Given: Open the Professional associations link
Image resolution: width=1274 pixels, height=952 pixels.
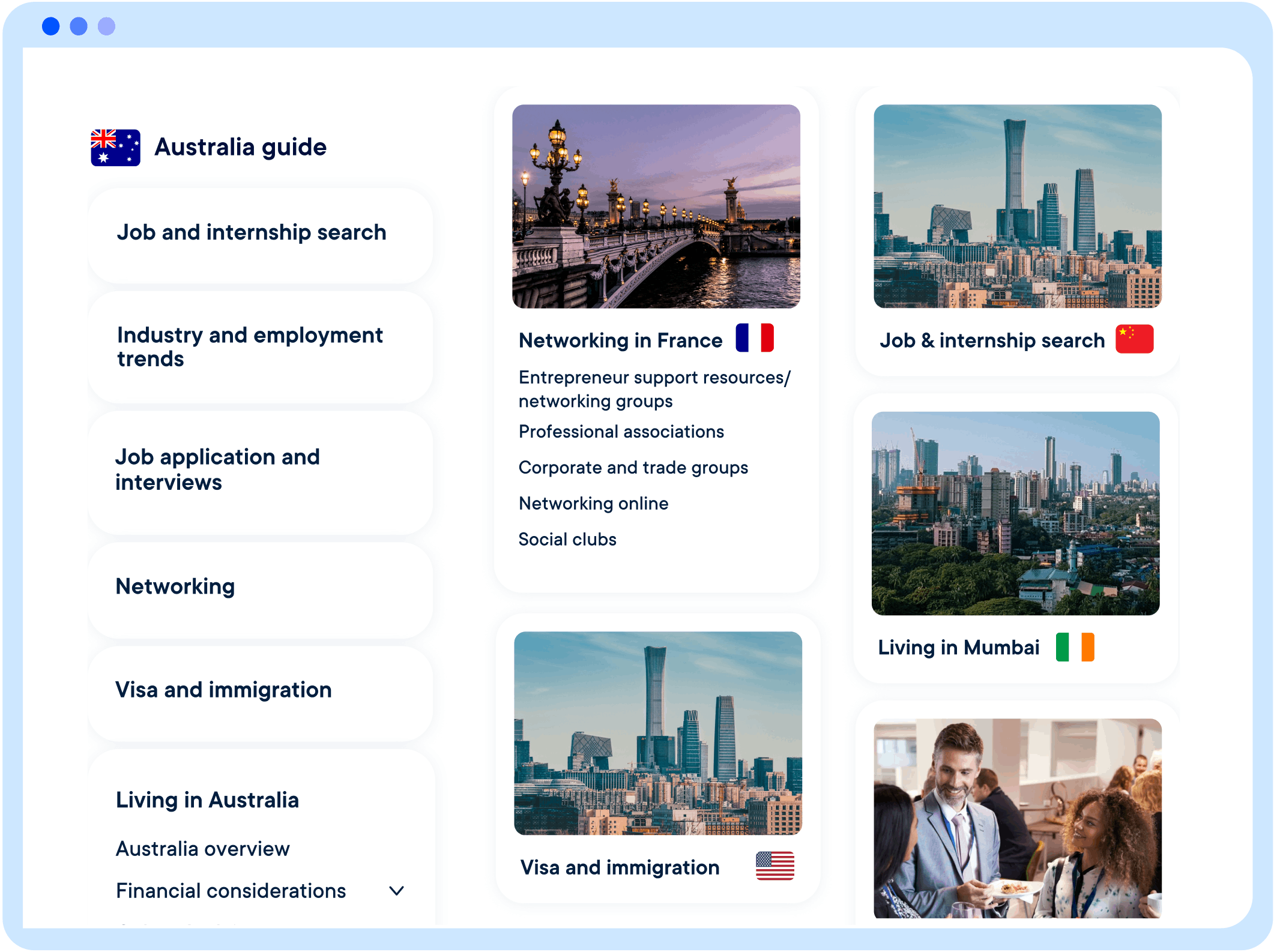Looking at the screenshot, I should [x=621, y=432].
